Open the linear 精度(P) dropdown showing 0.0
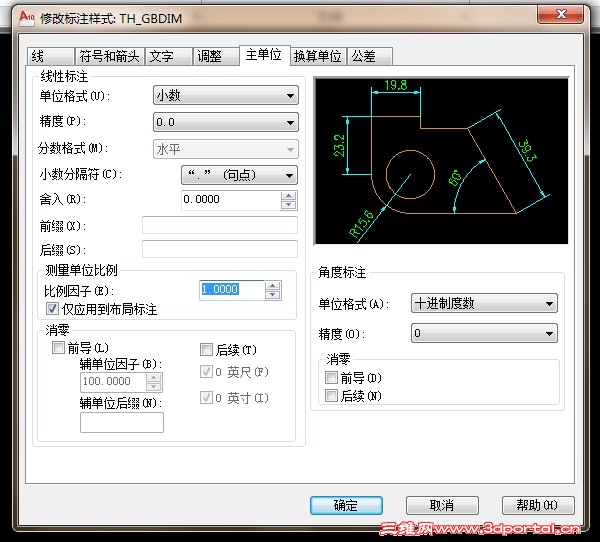Viewport: 600px width, 542px height. 225,122
